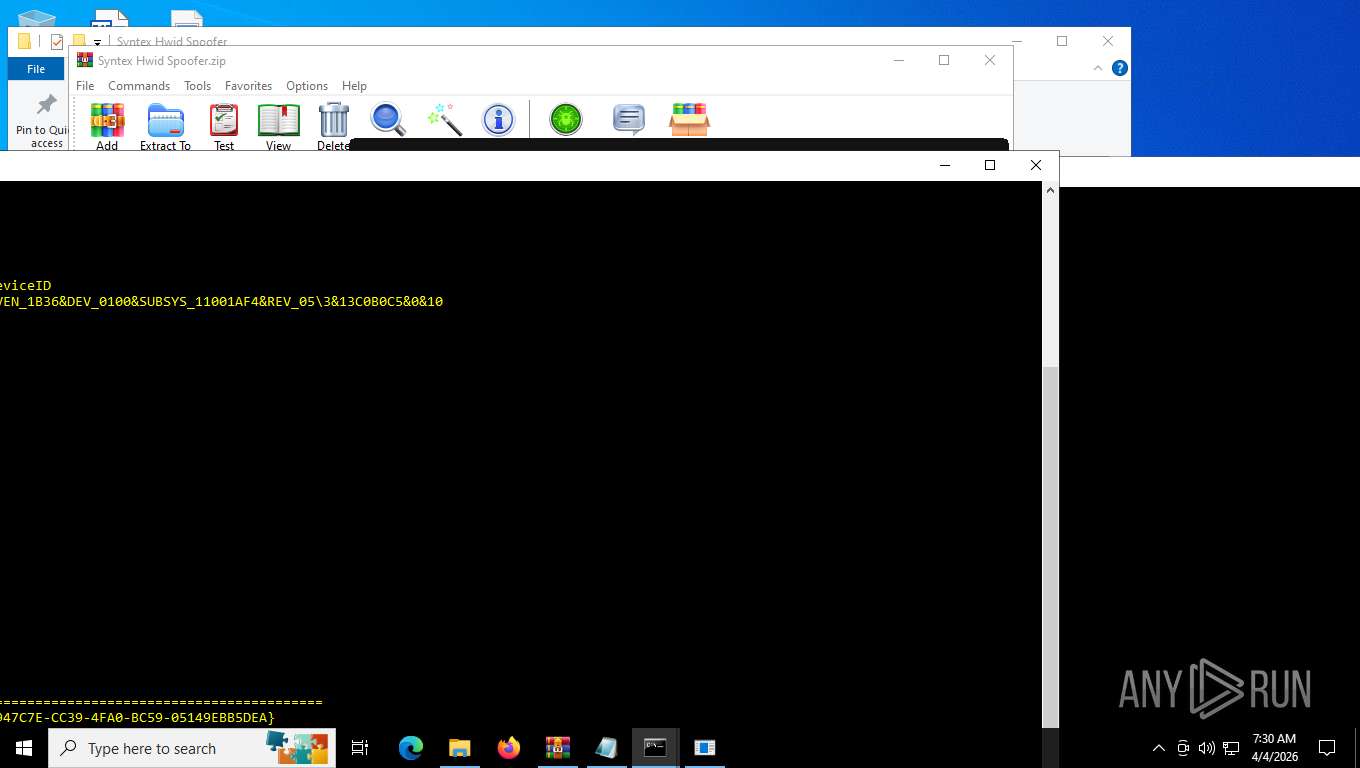This screenshot has height=768, width=1360.
Task: Open the File tab in File Explorer
Action: pyautogui.click(x=36, y=69)
